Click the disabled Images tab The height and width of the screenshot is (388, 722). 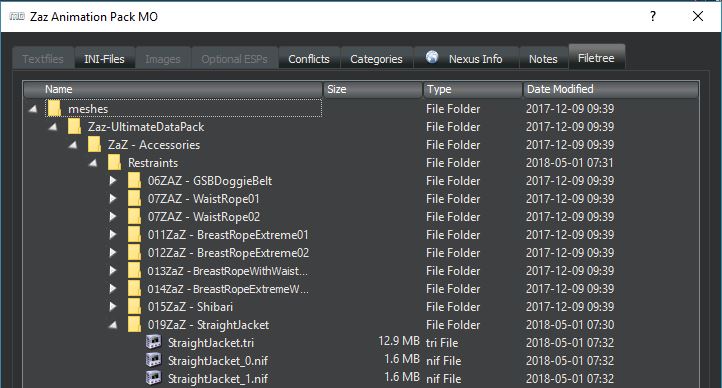[163, 58]
